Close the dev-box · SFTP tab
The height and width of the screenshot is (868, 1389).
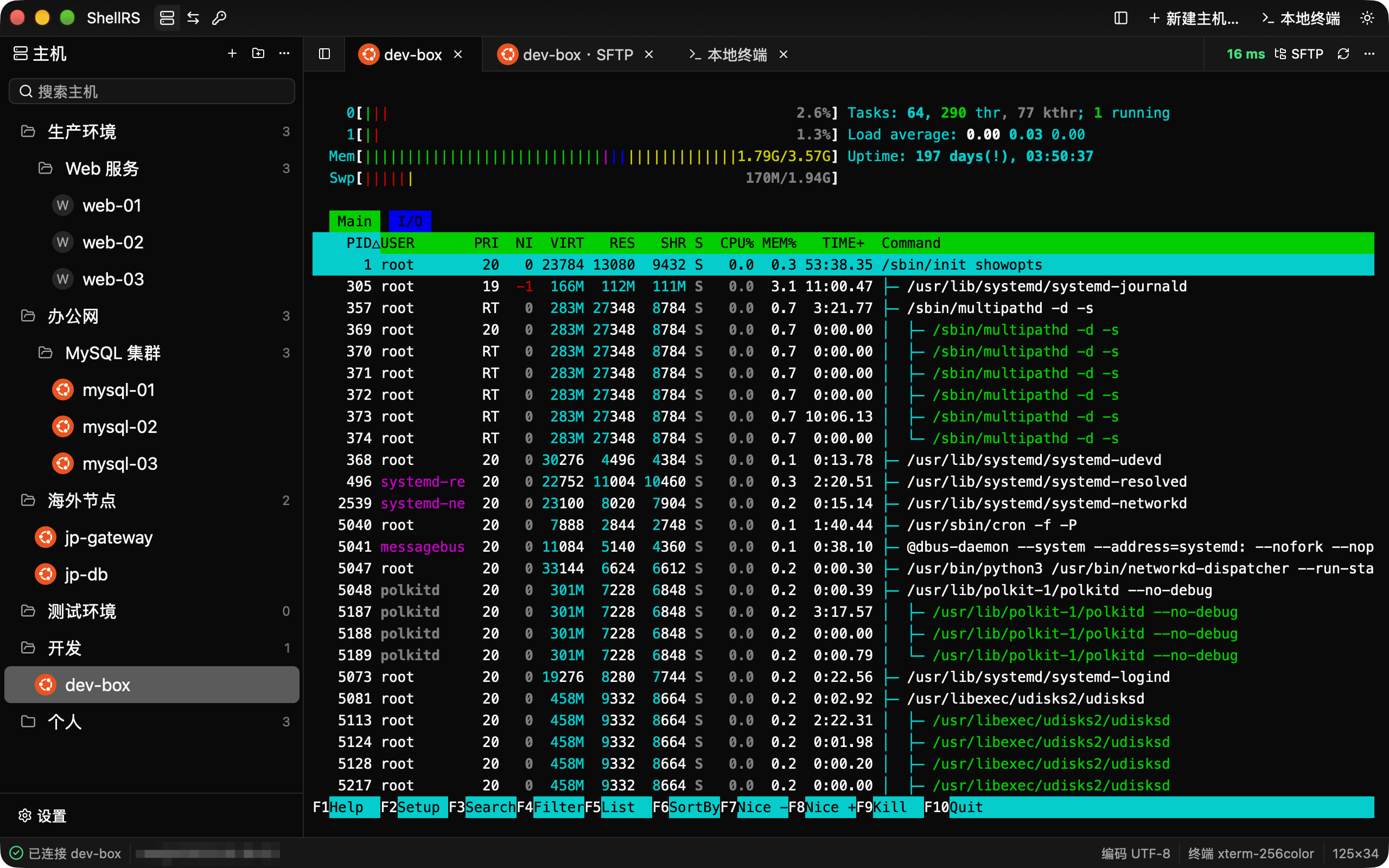point(648,55)
